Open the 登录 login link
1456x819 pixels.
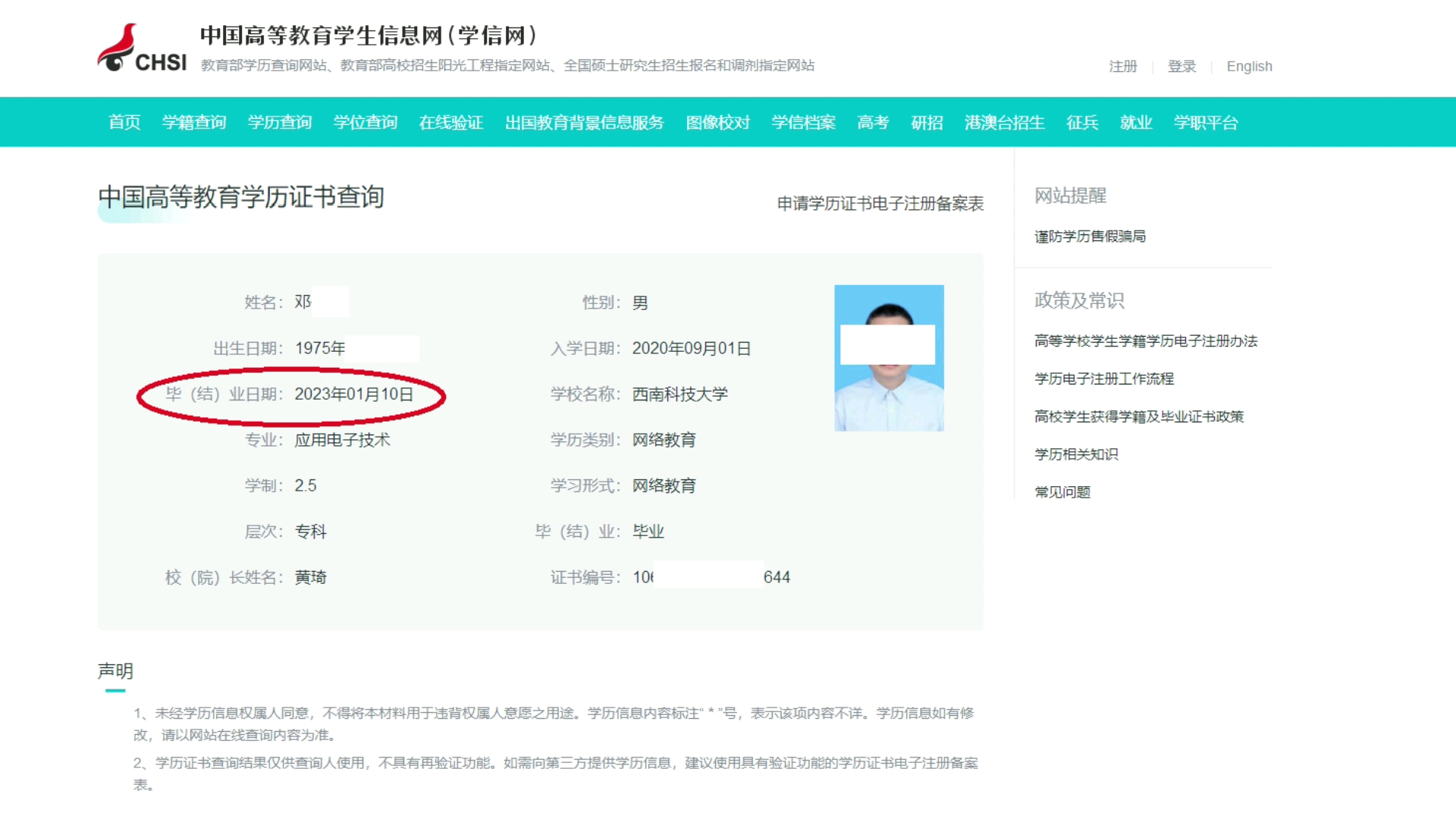(x=1181, y=66)
